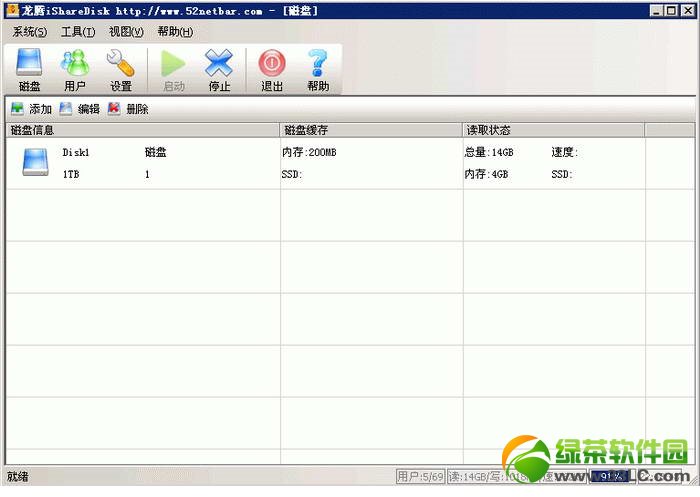The height and width of the screenshot is (497, 700).
Task: Click the 启动 (Start) play icon
Action: coord(174,70)
